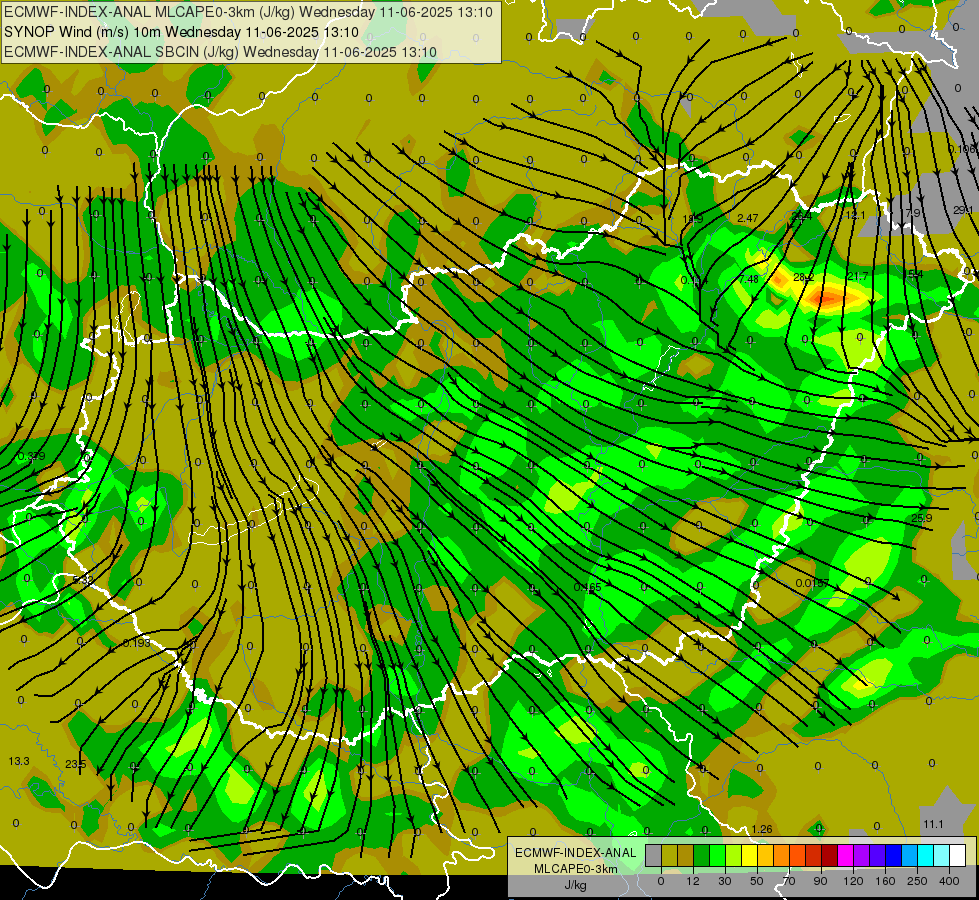Click the map value 0.379
Viewport: 979px width, 900px height.
[31, 457]
